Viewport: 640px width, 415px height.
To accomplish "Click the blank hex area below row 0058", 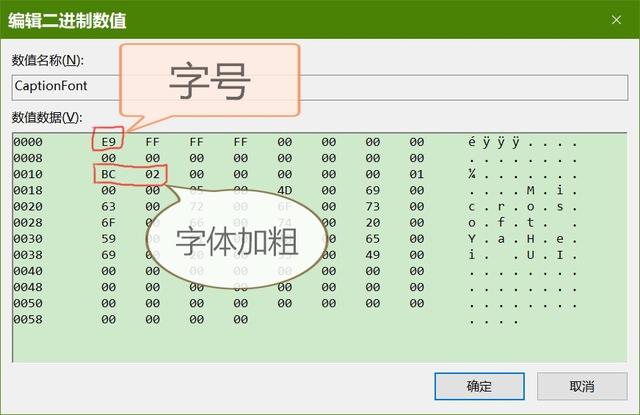I will click(x=320, y=344).
